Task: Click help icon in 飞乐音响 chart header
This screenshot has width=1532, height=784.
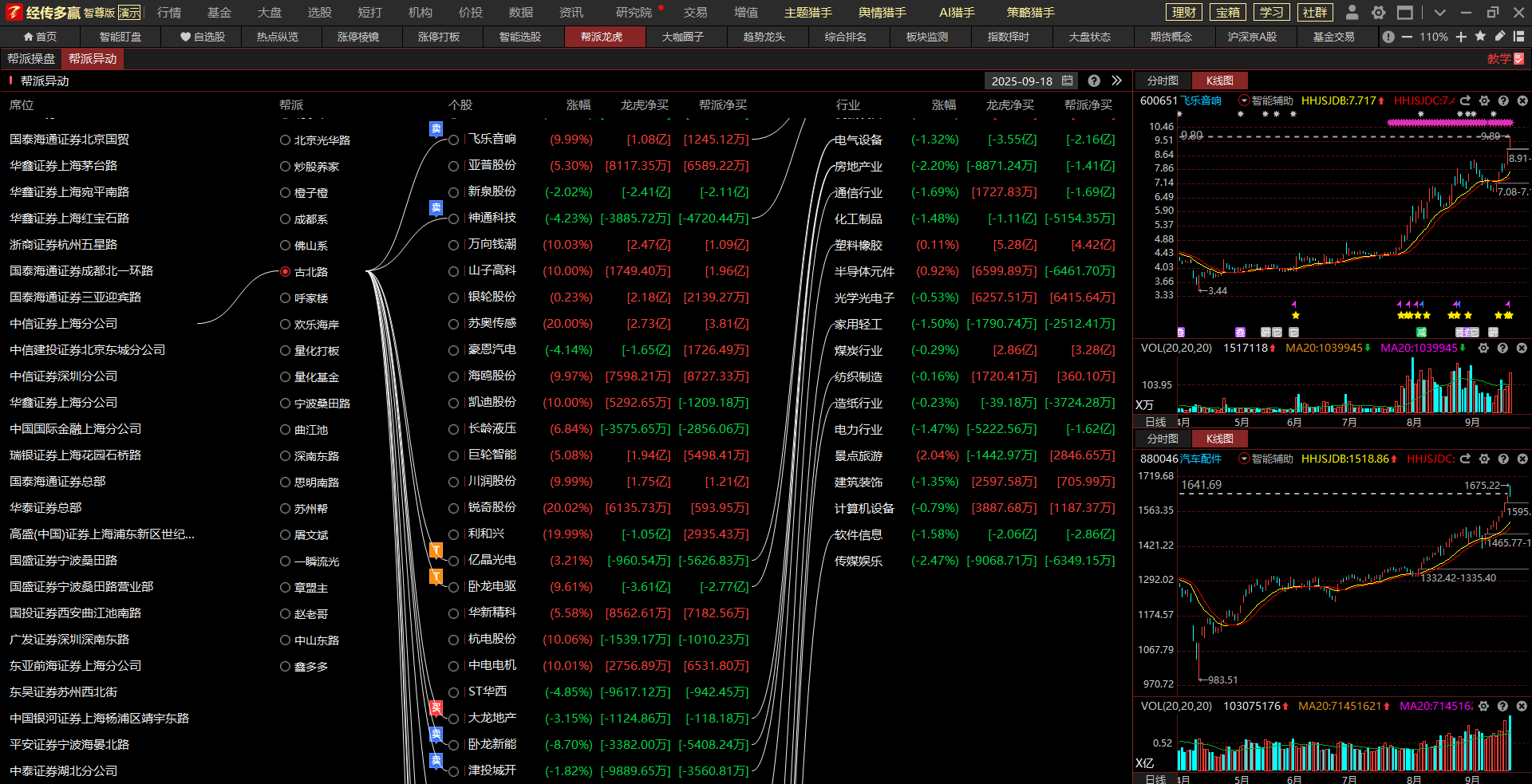Action: click(1503, 100)
